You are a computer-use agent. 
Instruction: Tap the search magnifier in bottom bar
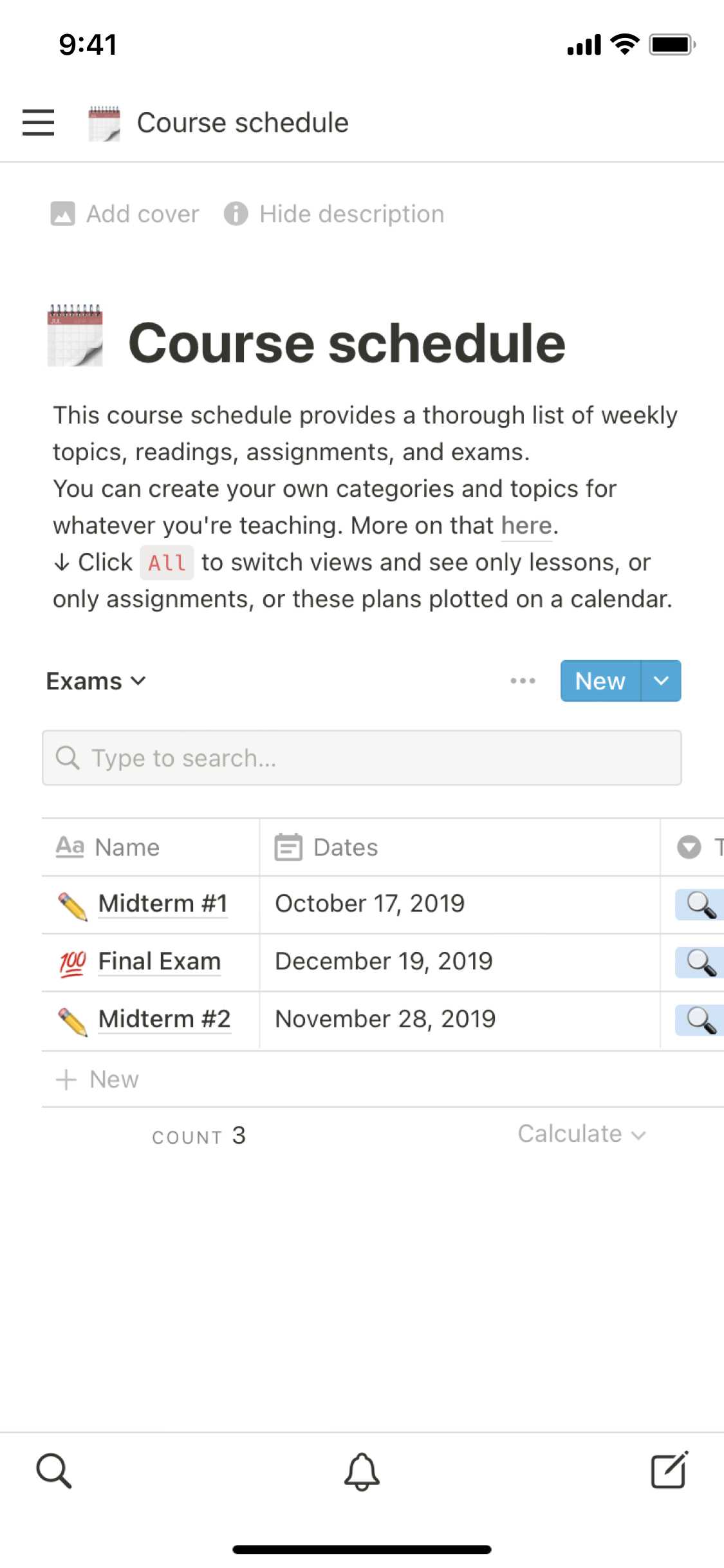click(x=54, y=1471)
